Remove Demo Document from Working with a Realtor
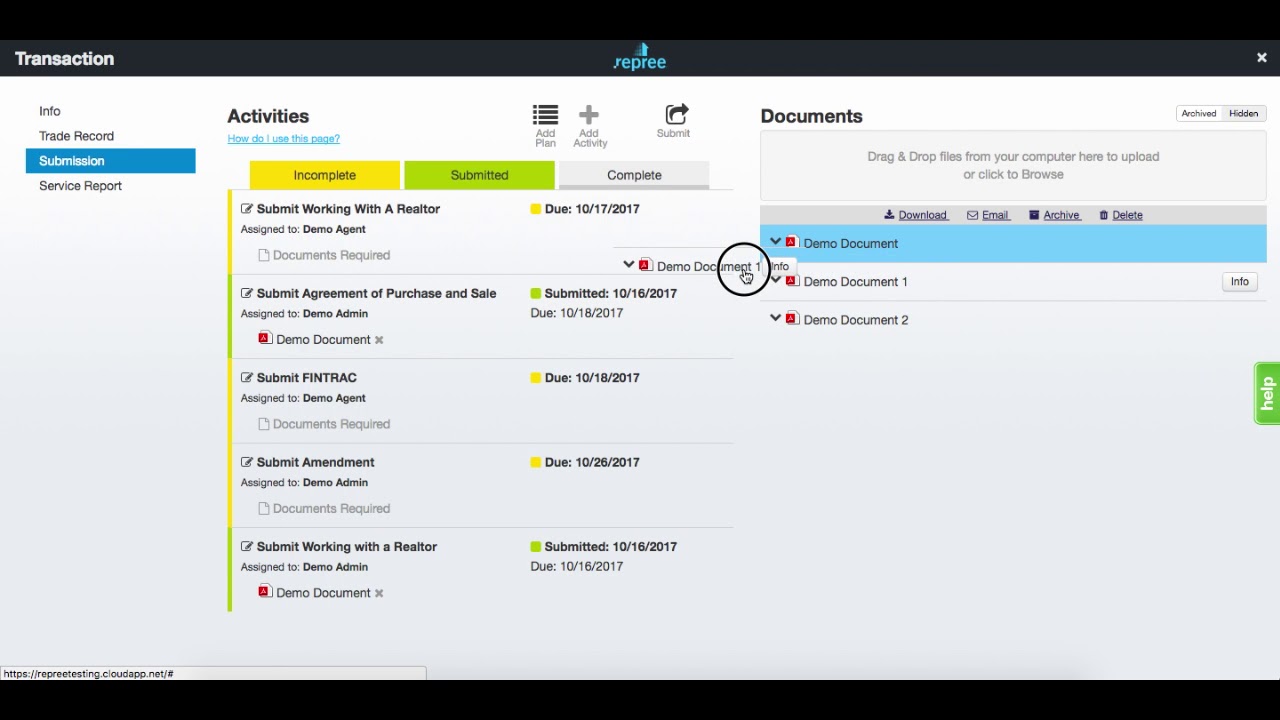 click(x=379, y=593)
